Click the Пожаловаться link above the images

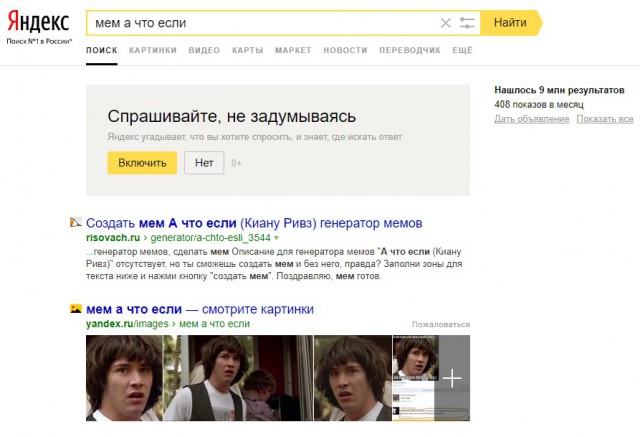pos(440,325)
